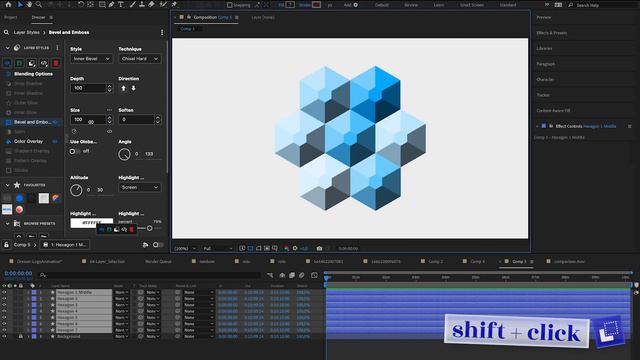Screen dimensions: 640x360
Task: Open the Style dropdown showing Inner Bevel
Action: [x=91, y=59]
